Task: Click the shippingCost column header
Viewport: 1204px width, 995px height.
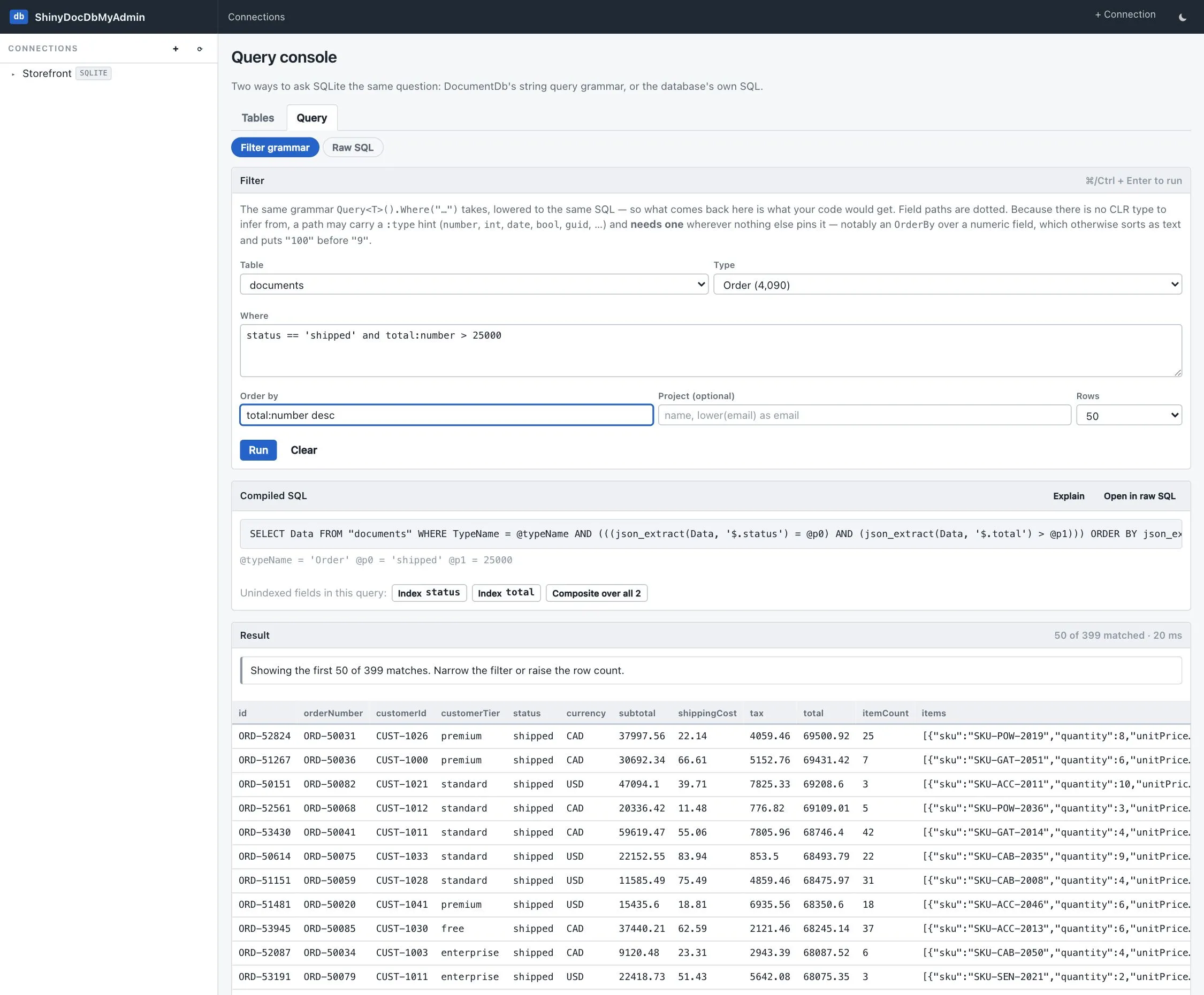Action: (x=707, y=714)
